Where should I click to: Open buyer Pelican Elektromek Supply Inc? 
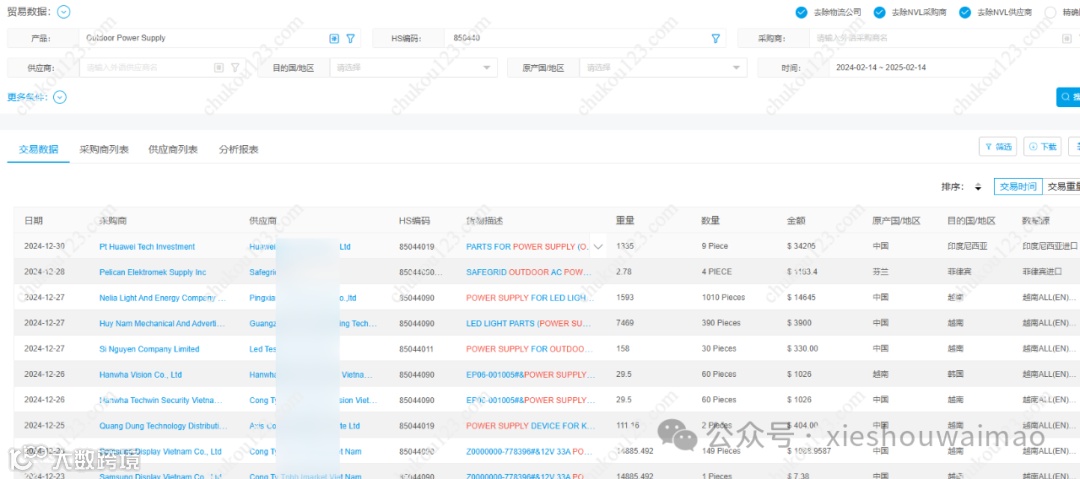point(152,272)
